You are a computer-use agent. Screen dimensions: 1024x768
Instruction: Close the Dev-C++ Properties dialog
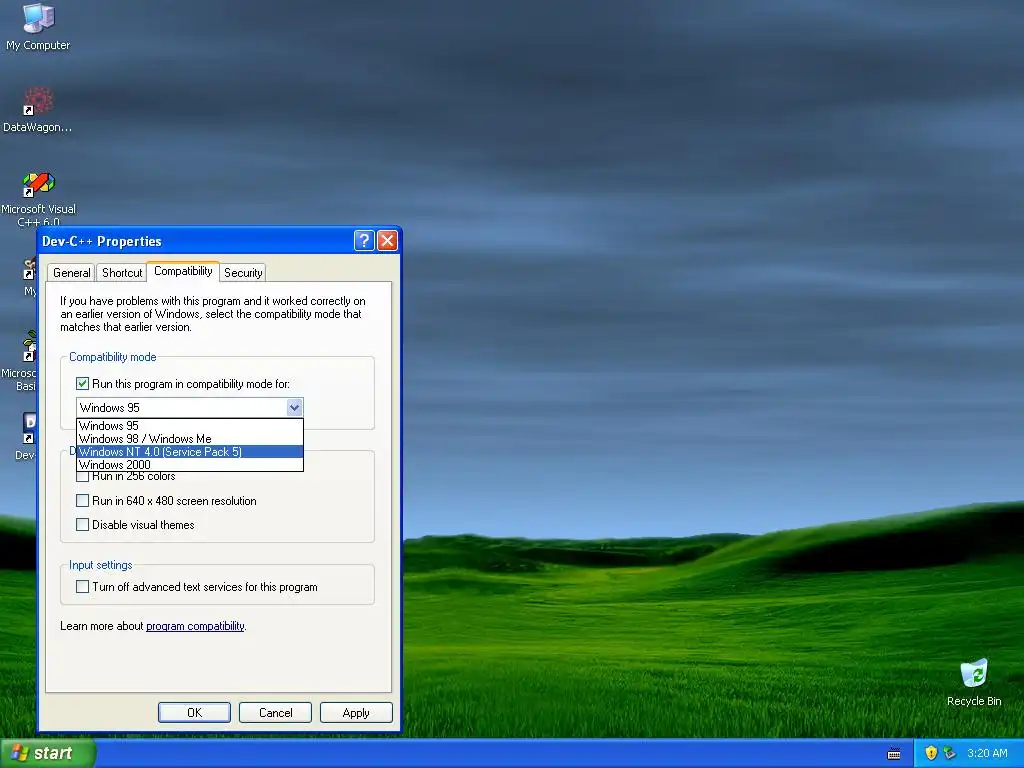[387, 241]
